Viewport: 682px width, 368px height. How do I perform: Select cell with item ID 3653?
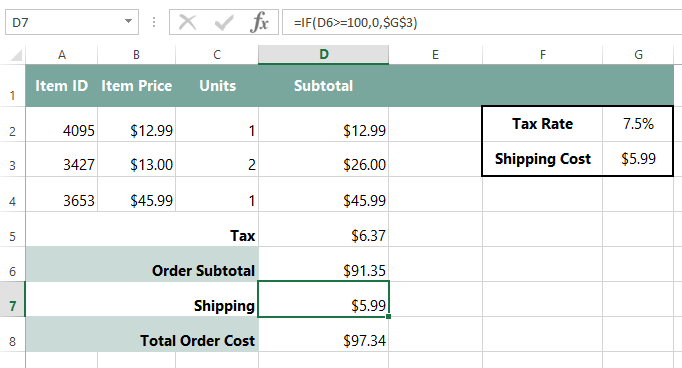(x=62, y=194)
